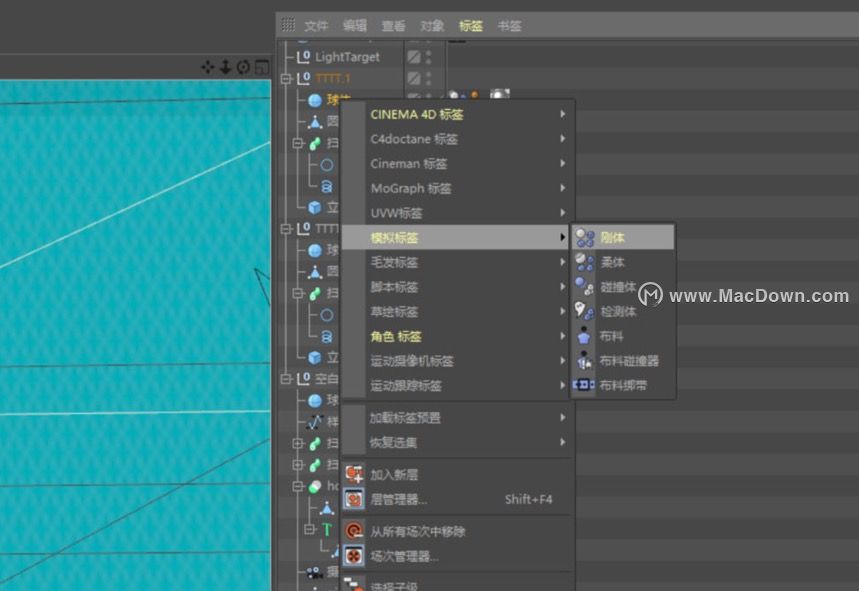859x591 pixels.
Task: Open CINEMA 4D 标签 submenu
Action: point(457,114)
